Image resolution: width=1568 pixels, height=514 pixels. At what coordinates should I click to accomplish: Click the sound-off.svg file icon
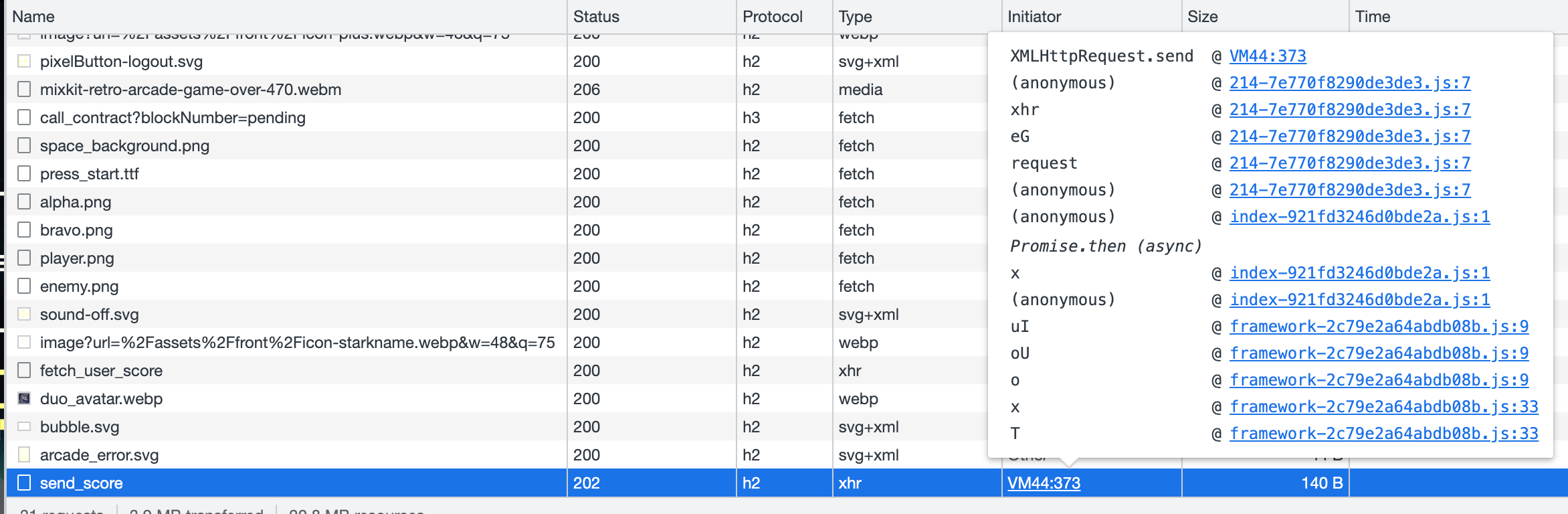click(x=24, y=315)
